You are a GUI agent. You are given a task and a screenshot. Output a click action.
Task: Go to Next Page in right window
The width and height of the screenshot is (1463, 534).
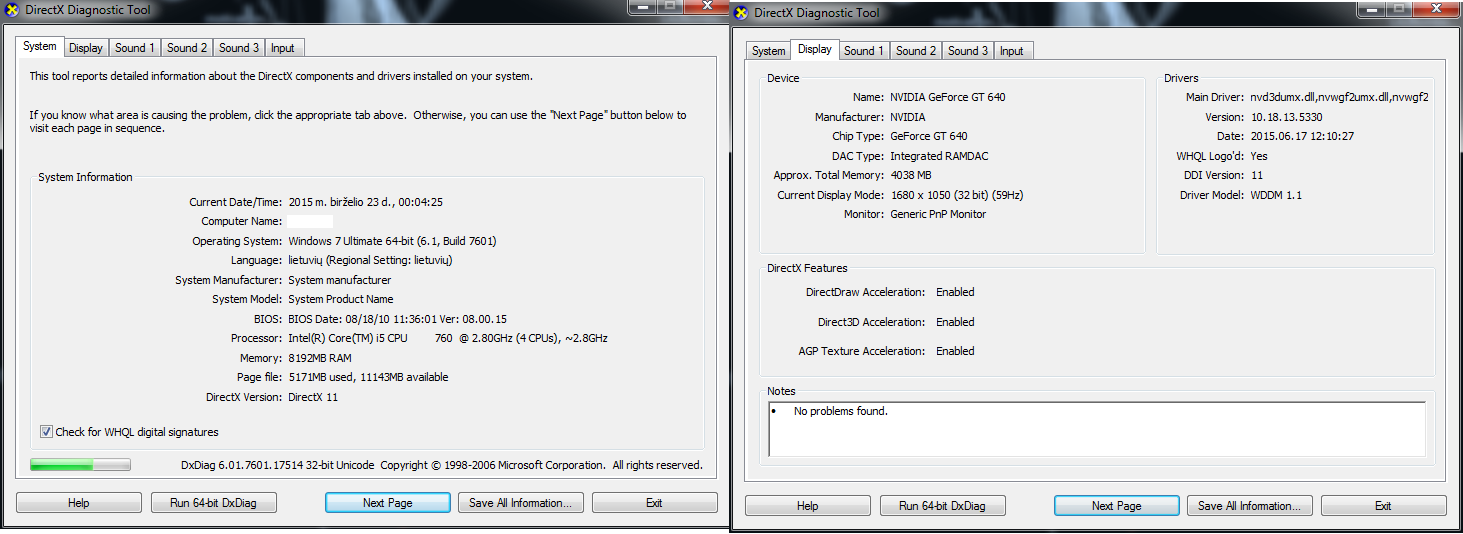[x=1117, y=506]
